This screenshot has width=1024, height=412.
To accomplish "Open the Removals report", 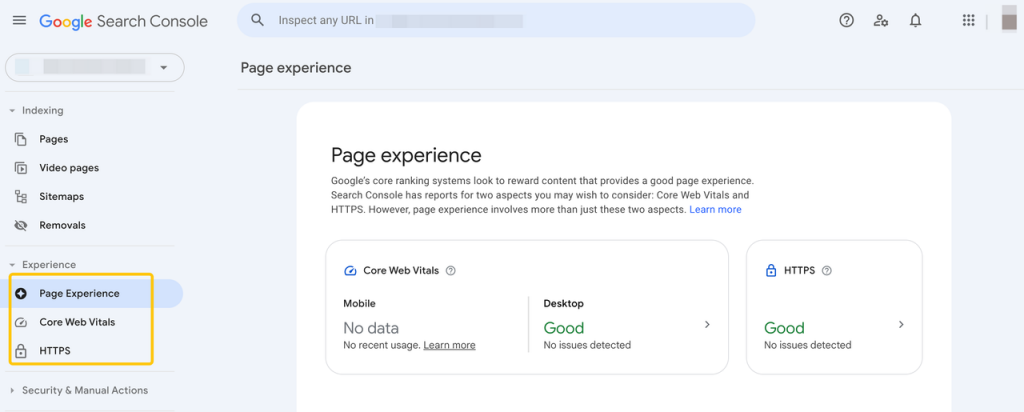I will 62,225.
